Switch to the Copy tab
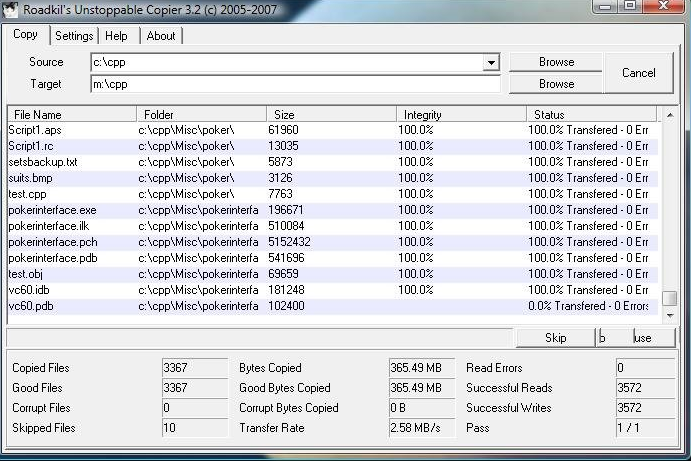Image resolution: width=691 pixels, height=462 pixels. click(x=25, y=34)
